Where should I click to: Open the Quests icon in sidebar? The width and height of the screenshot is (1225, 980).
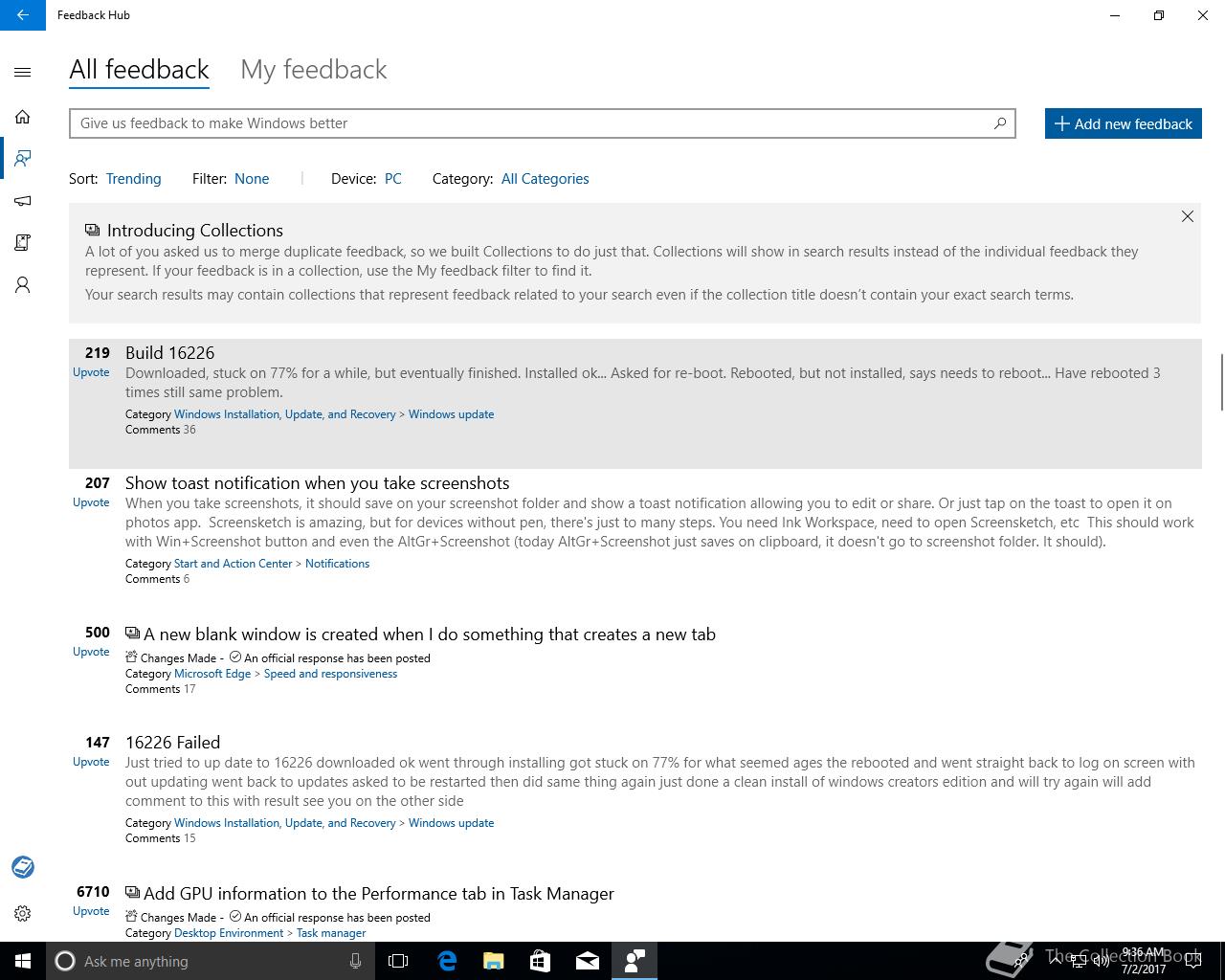point(23,243)
